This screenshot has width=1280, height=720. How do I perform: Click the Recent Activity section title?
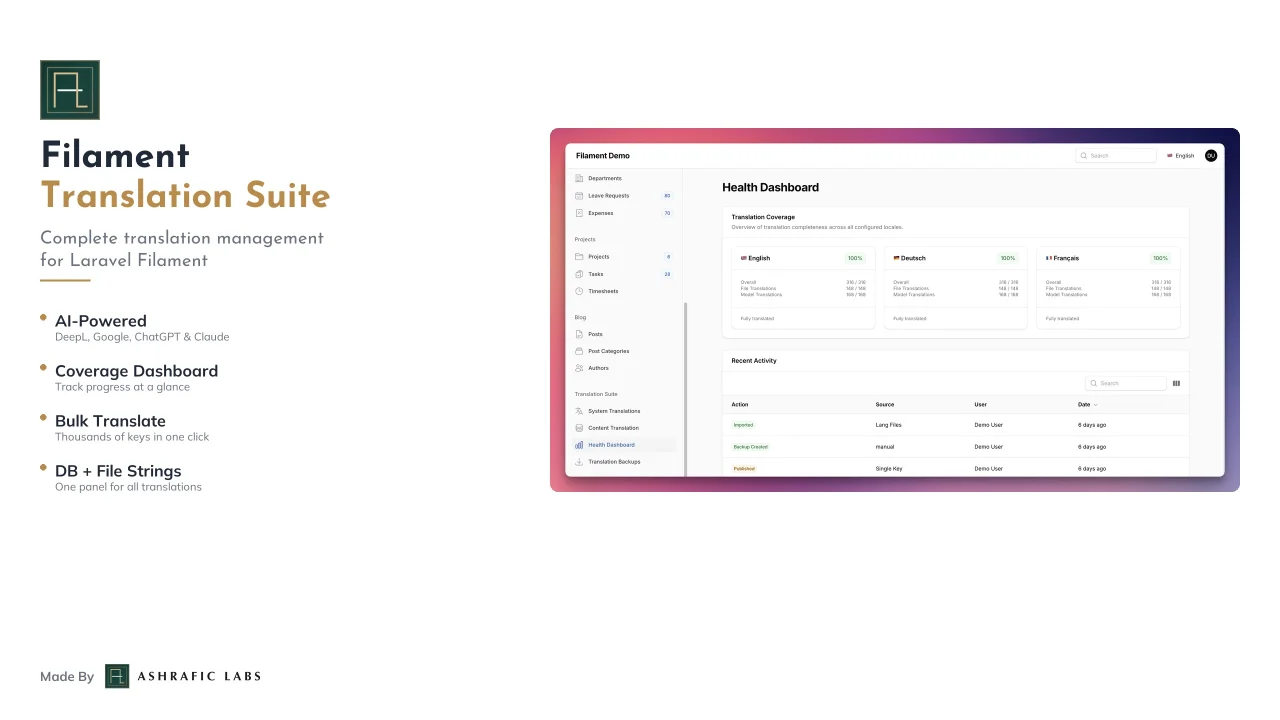coord(754,361)
